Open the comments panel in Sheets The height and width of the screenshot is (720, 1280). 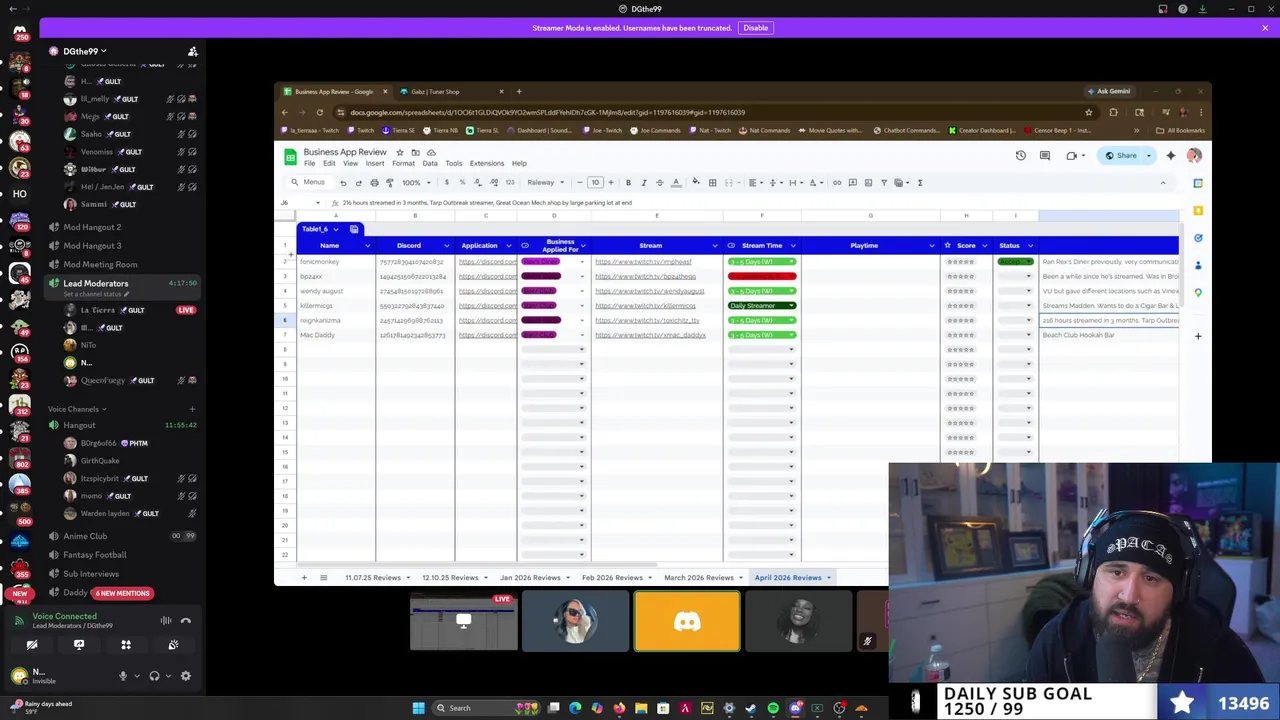click(x=1045, y=156)
